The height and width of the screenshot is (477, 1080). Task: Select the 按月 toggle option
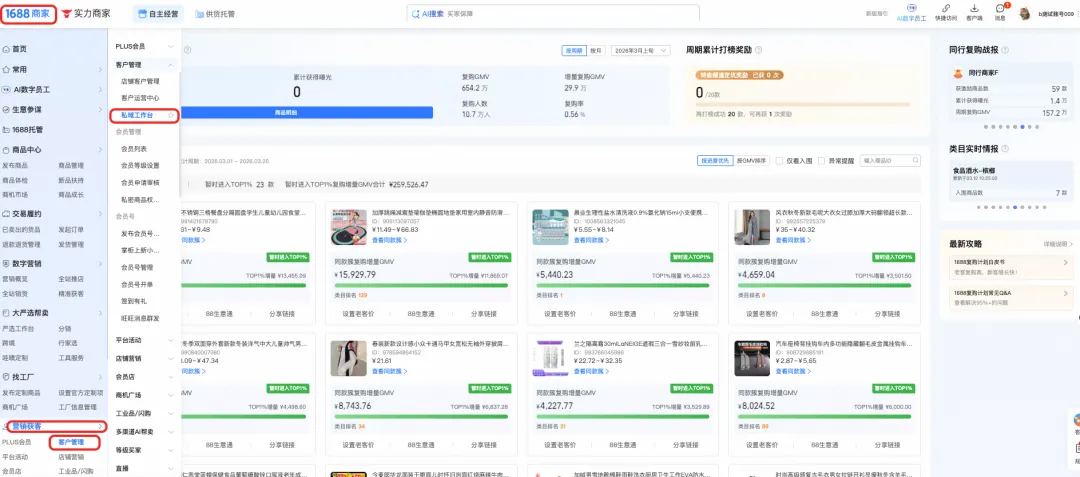[x=596, y=51]
